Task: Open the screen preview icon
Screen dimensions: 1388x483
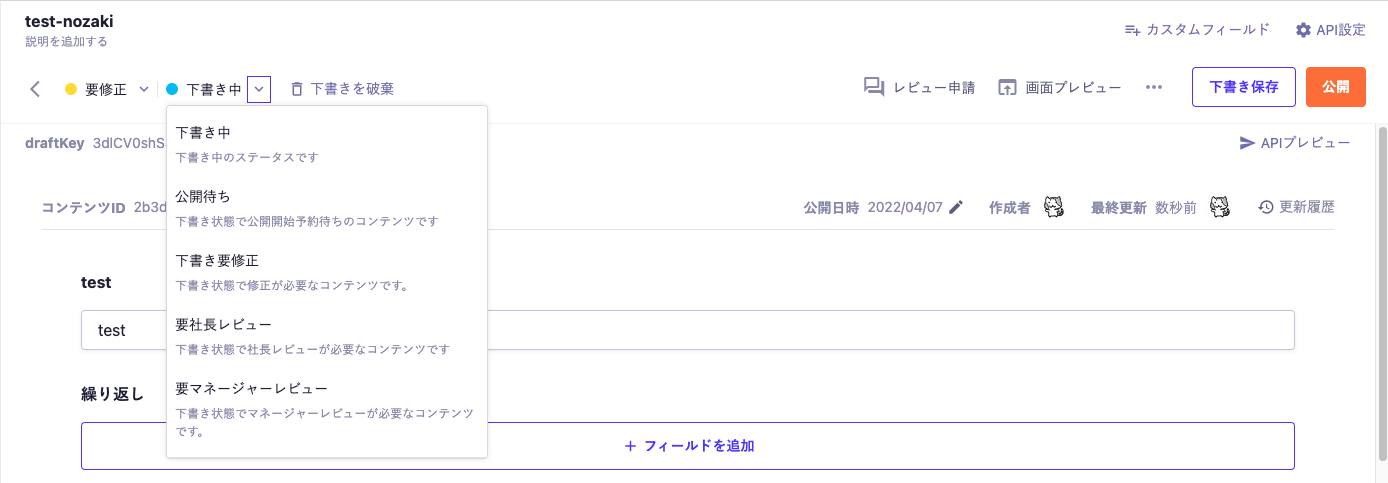Action: pyautogui.click(x=1007, y=87)
